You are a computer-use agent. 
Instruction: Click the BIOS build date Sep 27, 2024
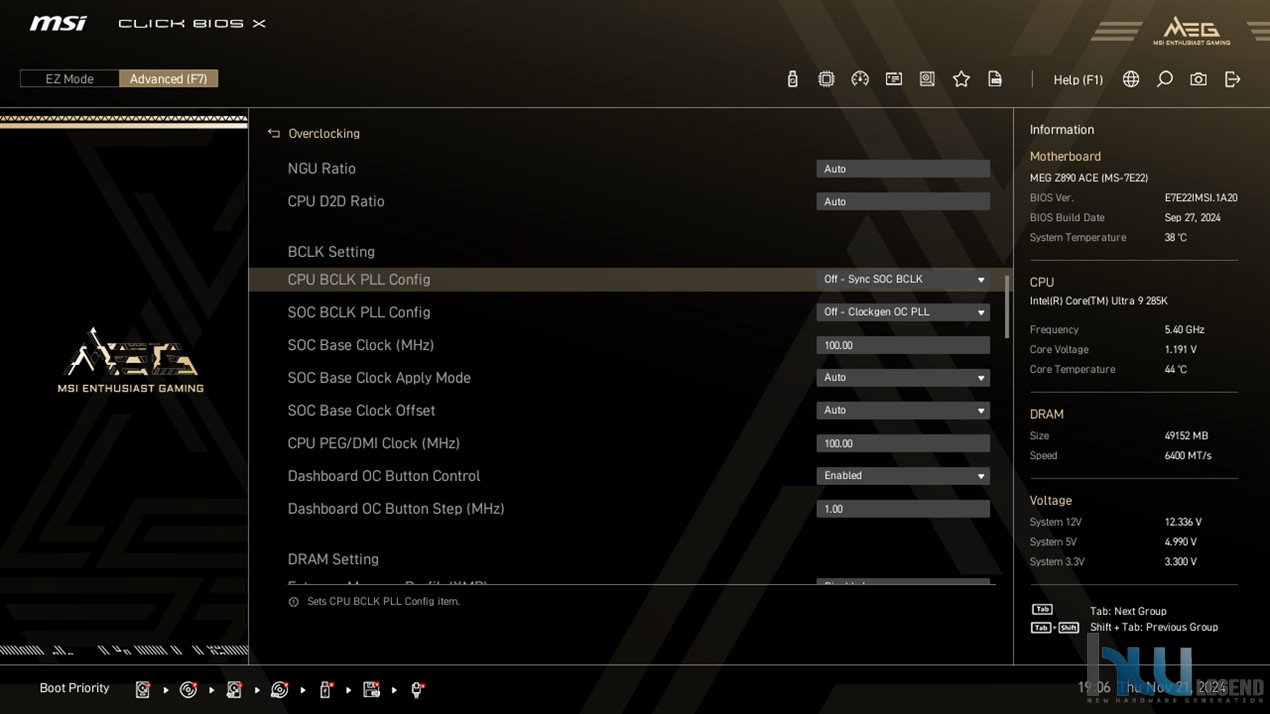tap(1193, 218)
